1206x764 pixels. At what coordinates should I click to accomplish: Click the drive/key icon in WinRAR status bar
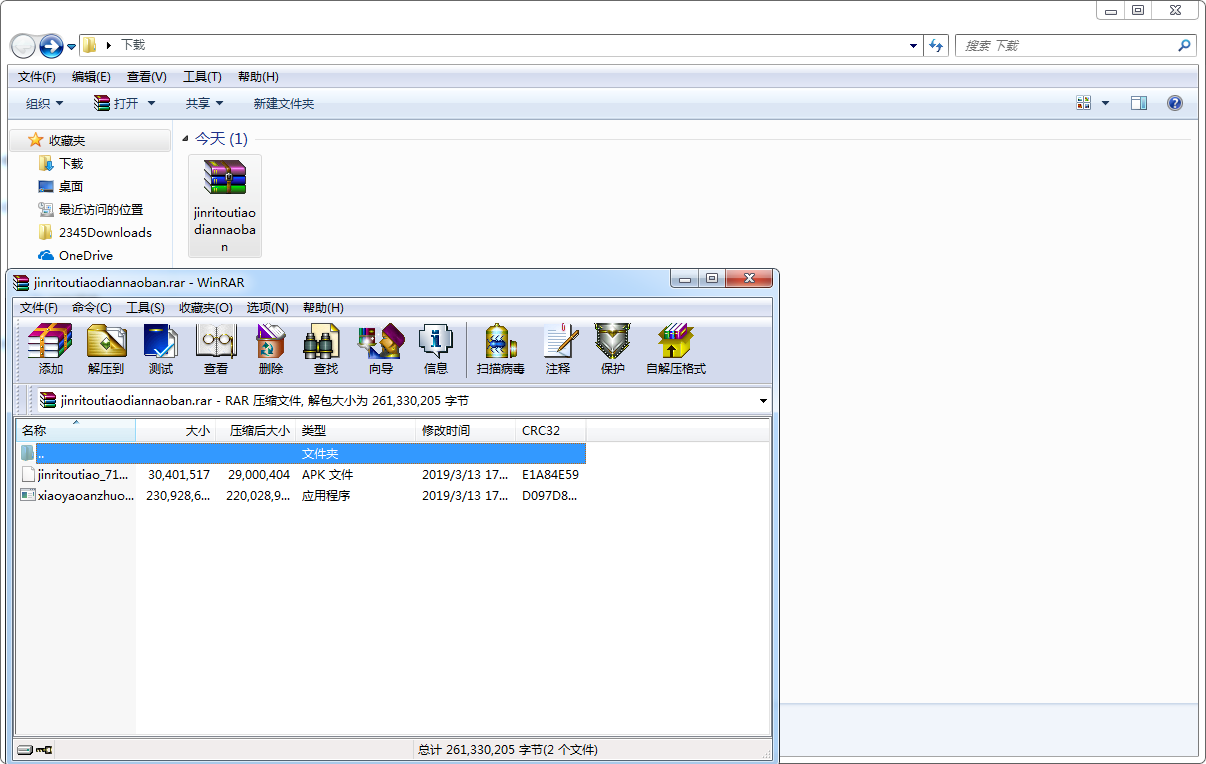[35, 749]
